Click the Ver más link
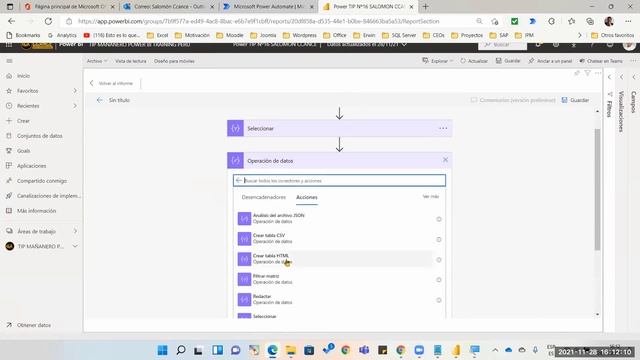The width and height of the screenshot is (640, 360). 431,197
